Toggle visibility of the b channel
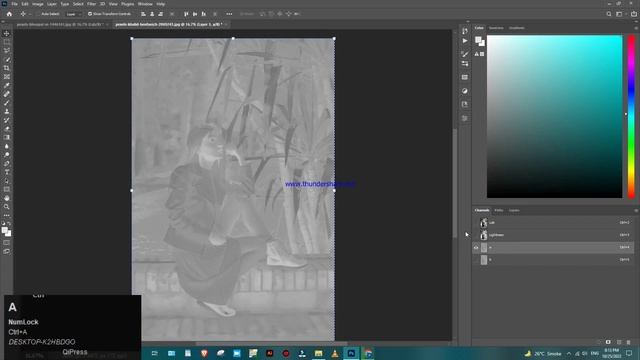 476,260
